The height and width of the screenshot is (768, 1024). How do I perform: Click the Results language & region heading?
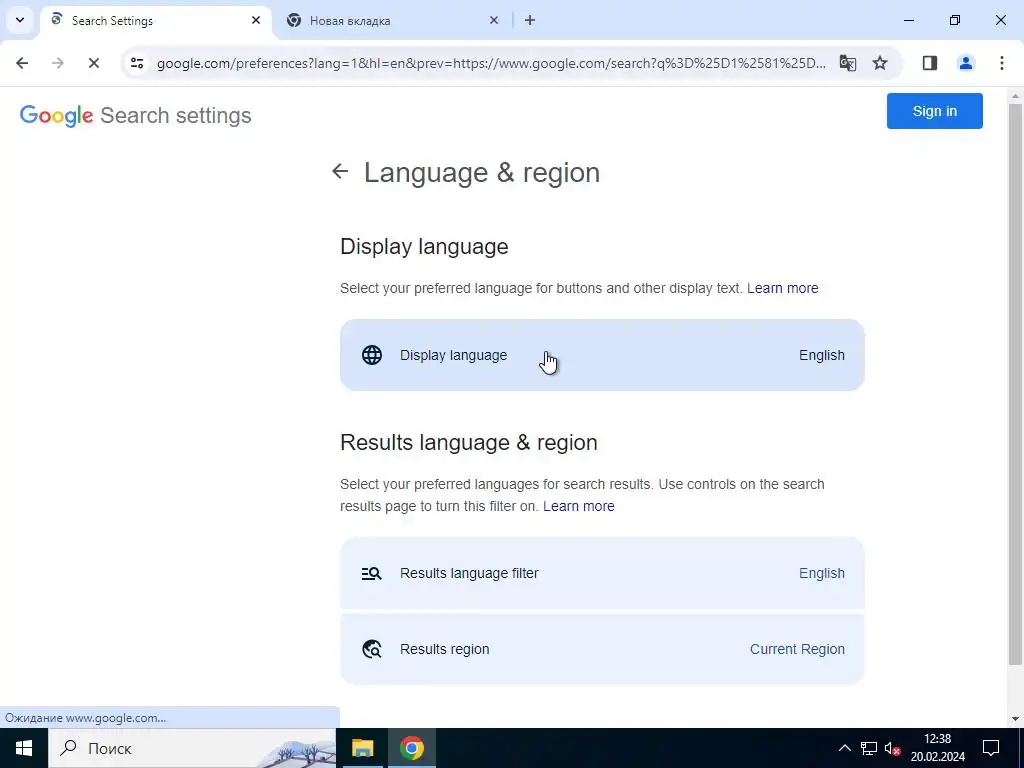[469, 443]
